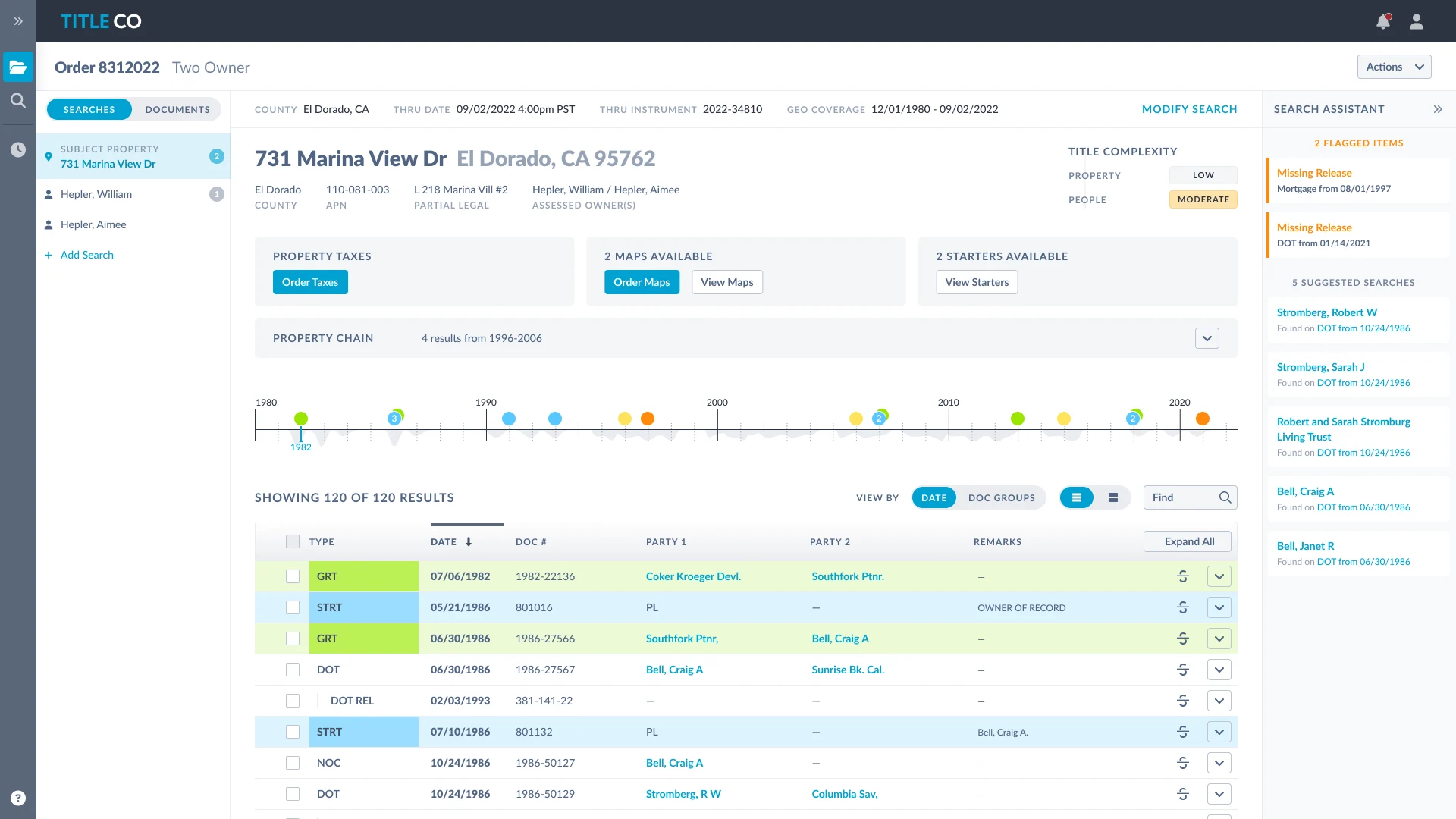Viewport: 1456px width, 819px height.
Task: Click the strikethrough icon on GRT 07/06/1982 row
Action: click(1183, 576)
